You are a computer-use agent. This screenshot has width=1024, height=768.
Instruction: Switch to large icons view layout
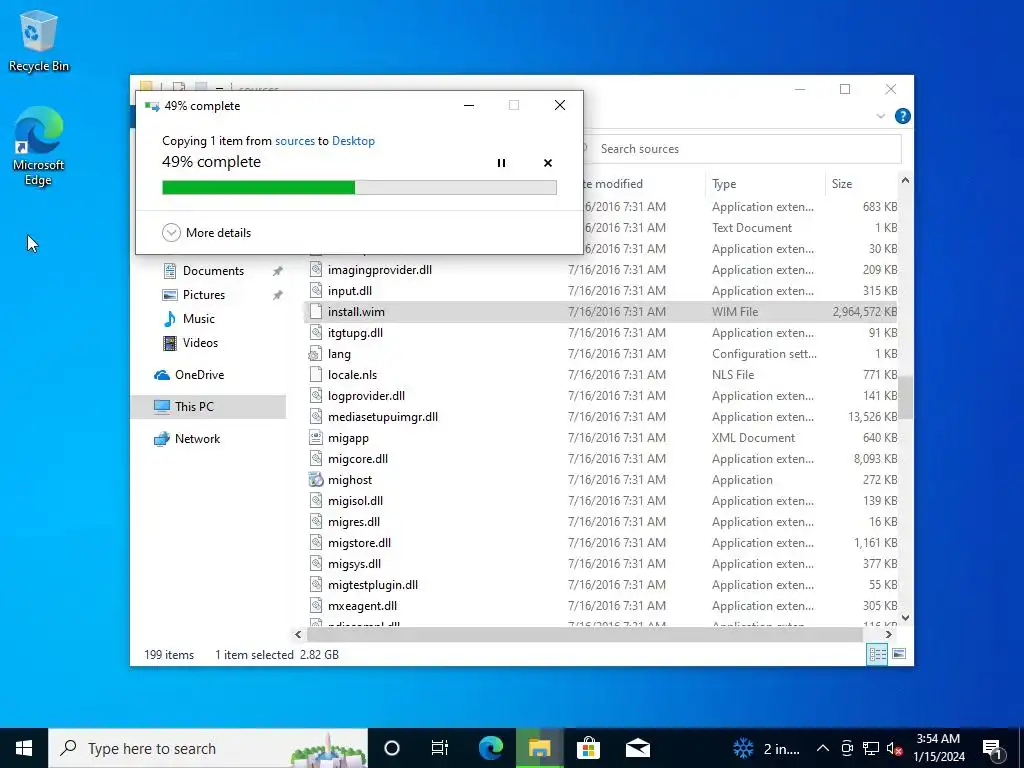(x=899, y=654)
